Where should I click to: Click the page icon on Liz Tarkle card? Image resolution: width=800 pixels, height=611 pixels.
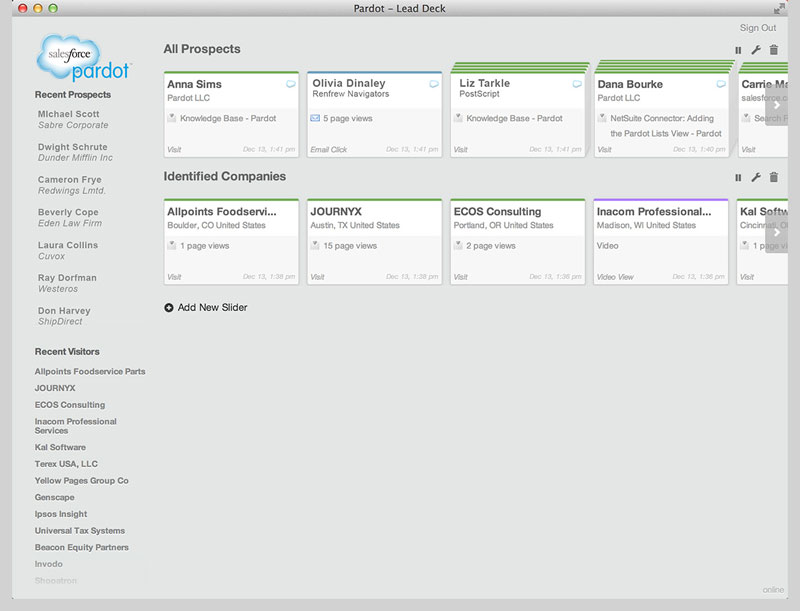tap(458, 118)
